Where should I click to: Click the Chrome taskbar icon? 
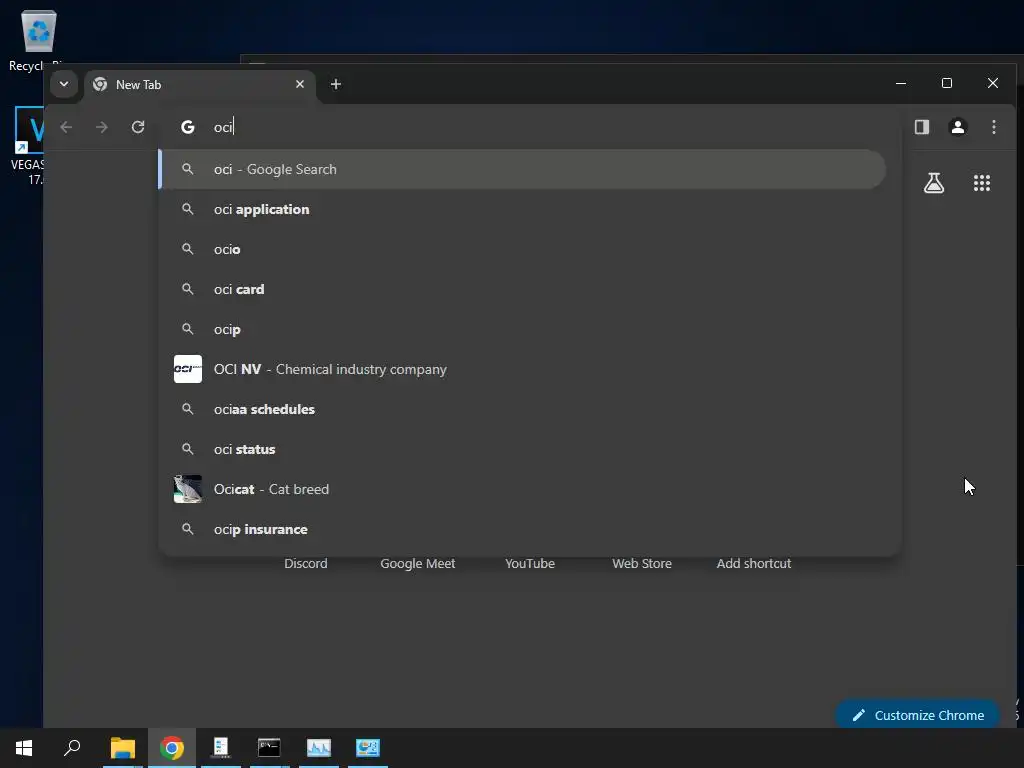coord(172,748)
